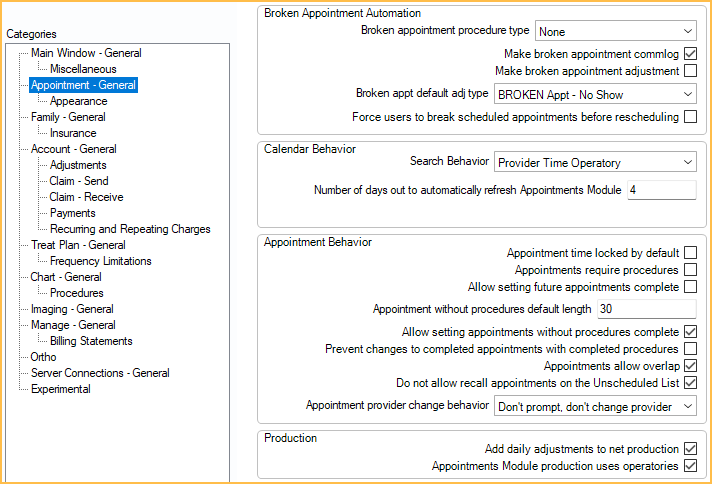
Task: Open Frequency Limitations category
Action: tap(101, 261)
